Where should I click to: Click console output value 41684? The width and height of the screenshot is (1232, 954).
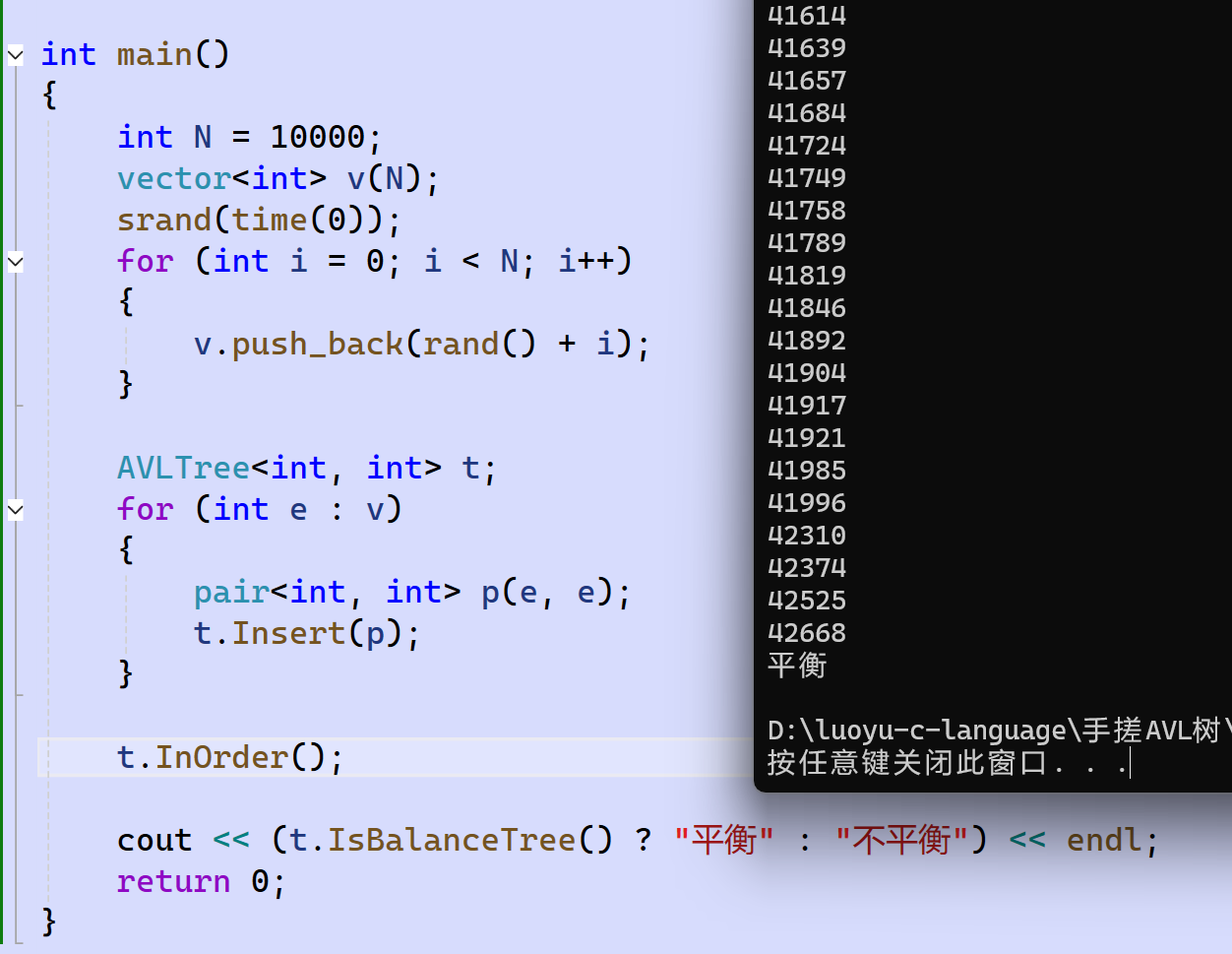pyautogui.click(x=807, y=113)
